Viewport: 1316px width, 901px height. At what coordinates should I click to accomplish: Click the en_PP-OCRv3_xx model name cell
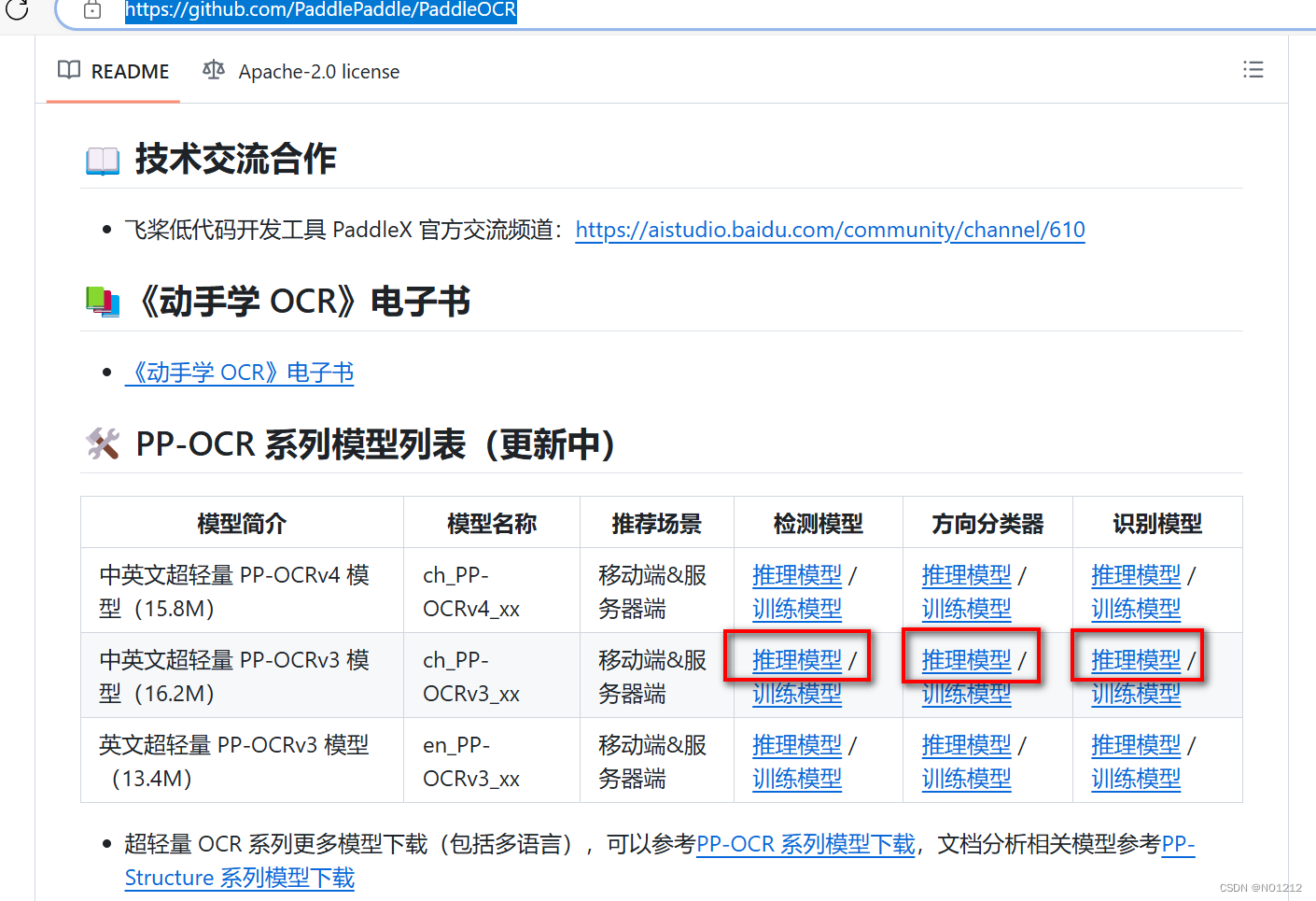tap(492, 761)
